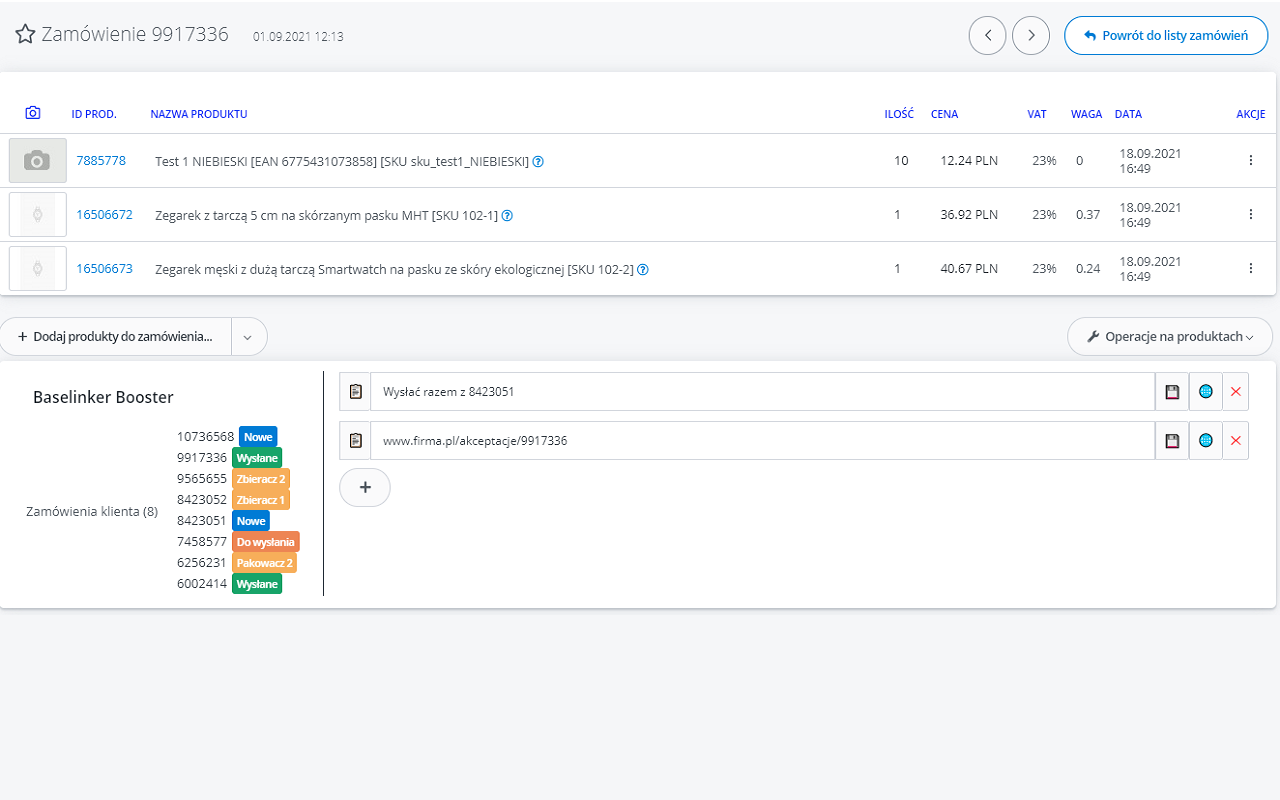Click the camera icon in the product table header
Screen dimensions: 1280x800
tap(33, 113)
